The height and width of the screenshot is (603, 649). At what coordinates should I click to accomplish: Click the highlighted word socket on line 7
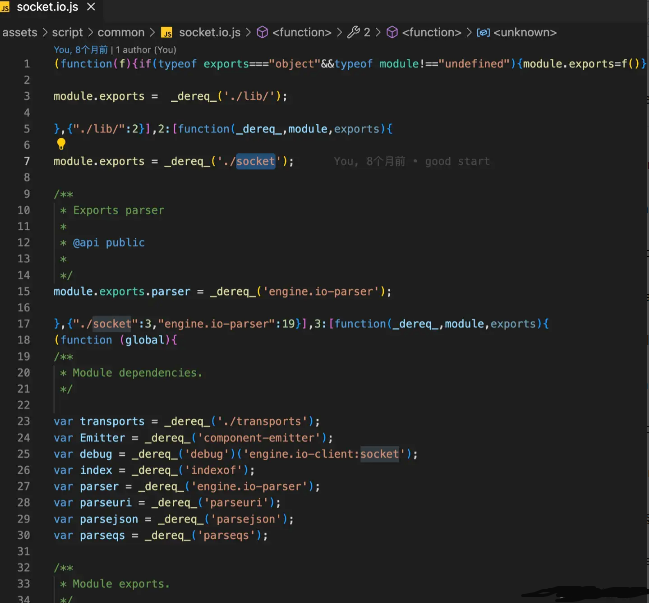point(255,161)
